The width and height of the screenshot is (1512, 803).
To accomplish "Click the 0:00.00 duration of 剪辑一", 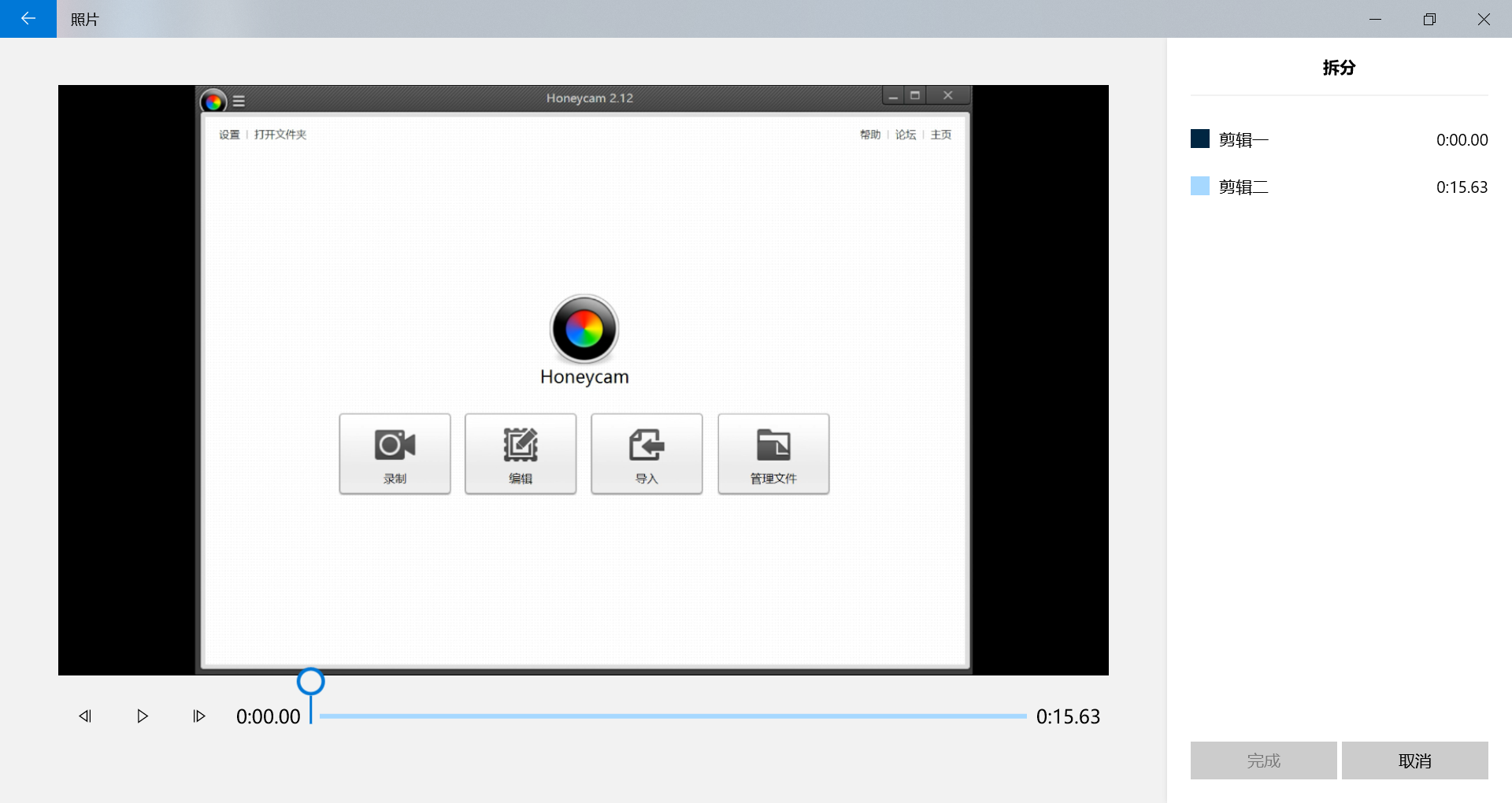I will click(x=1462, y=140).
